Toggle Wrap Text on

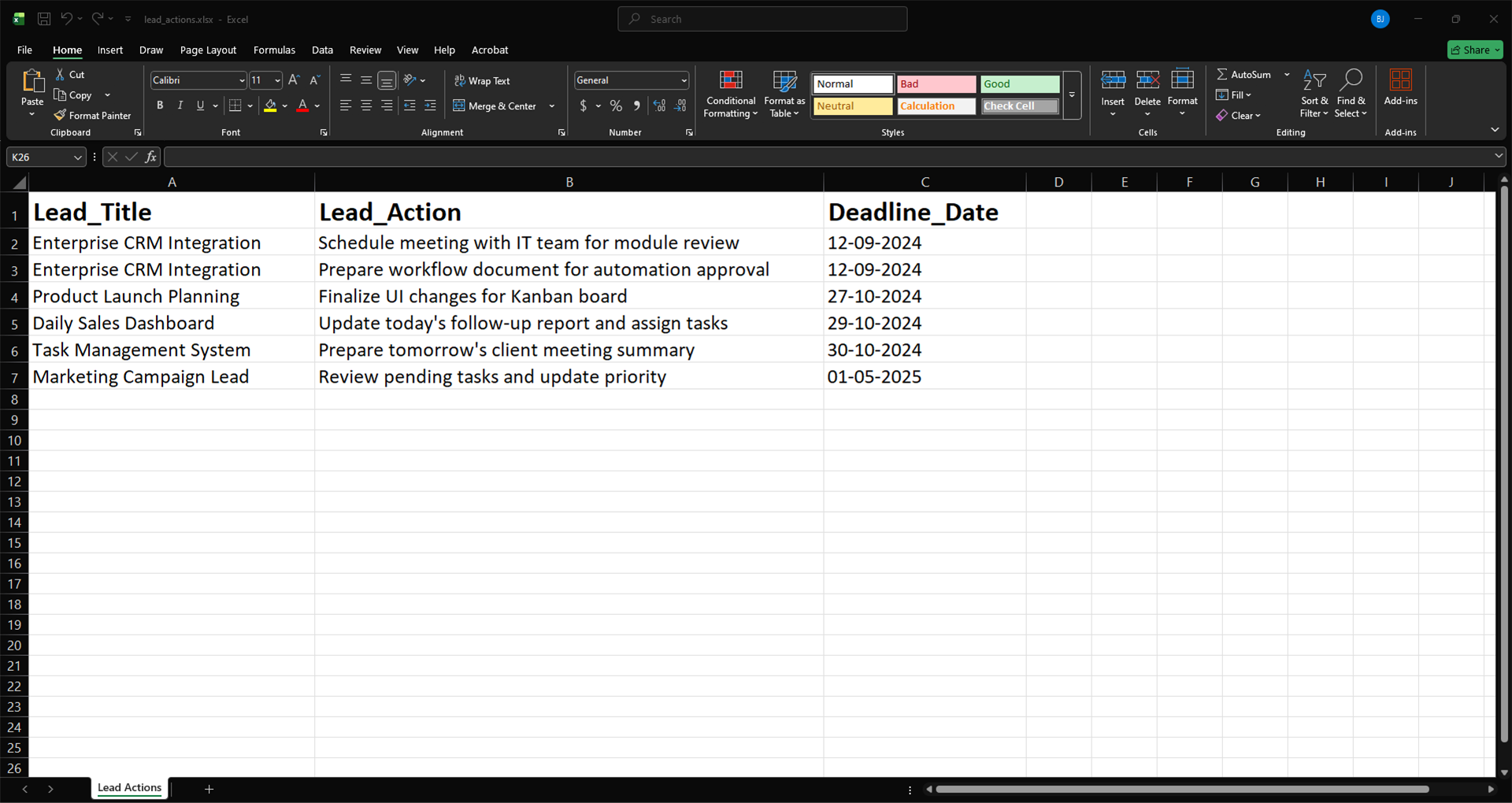tap(482, 81)
